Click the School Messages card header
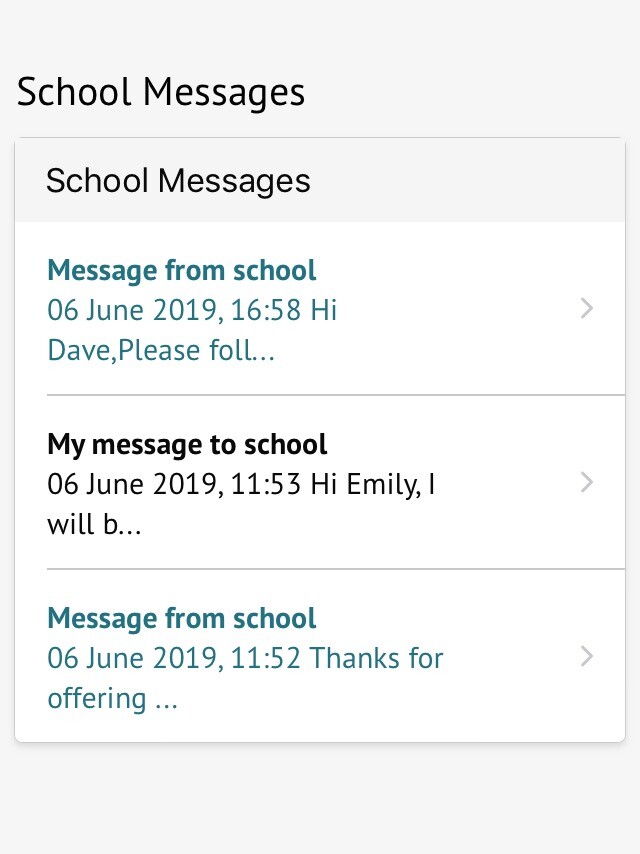 point(178,181)
